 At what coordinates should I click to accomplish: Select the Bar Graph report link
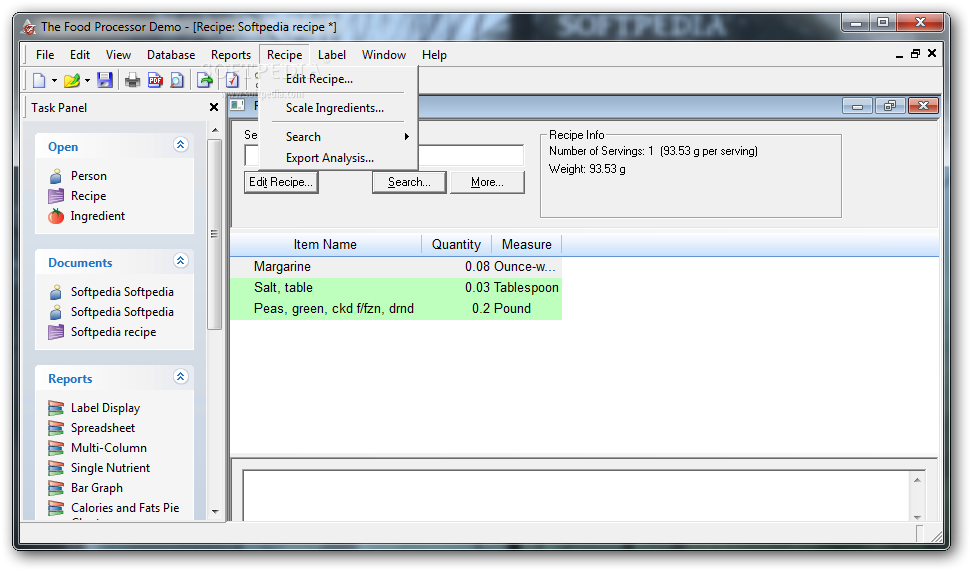coord(97,488)
